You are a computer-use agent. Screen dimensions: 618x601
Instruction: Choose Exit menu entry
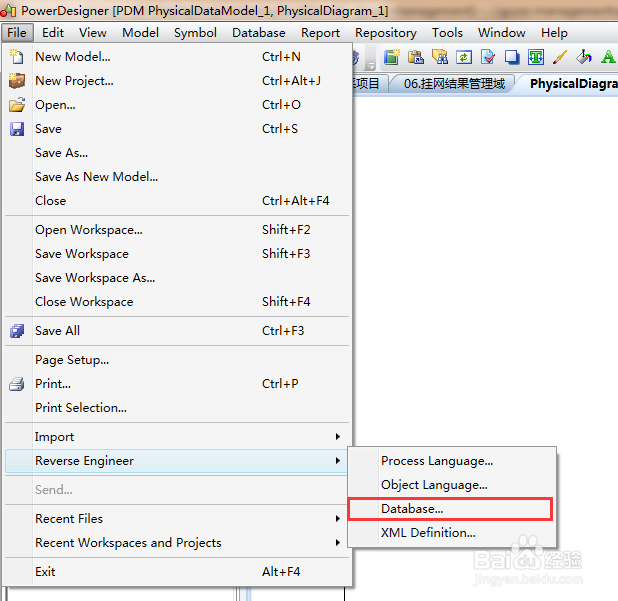[x=177, y=572]
